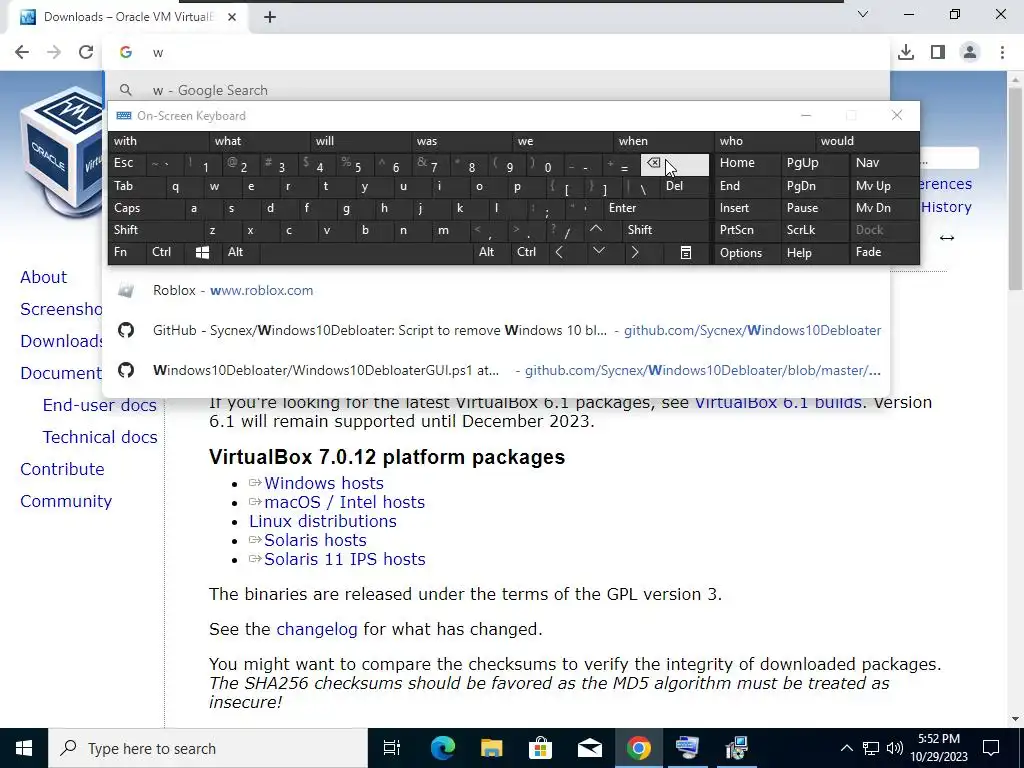Click the left arrow key on On-Screen Keyboard
This screenshot has width=1024, height=768.
click(x=559, y=252)
